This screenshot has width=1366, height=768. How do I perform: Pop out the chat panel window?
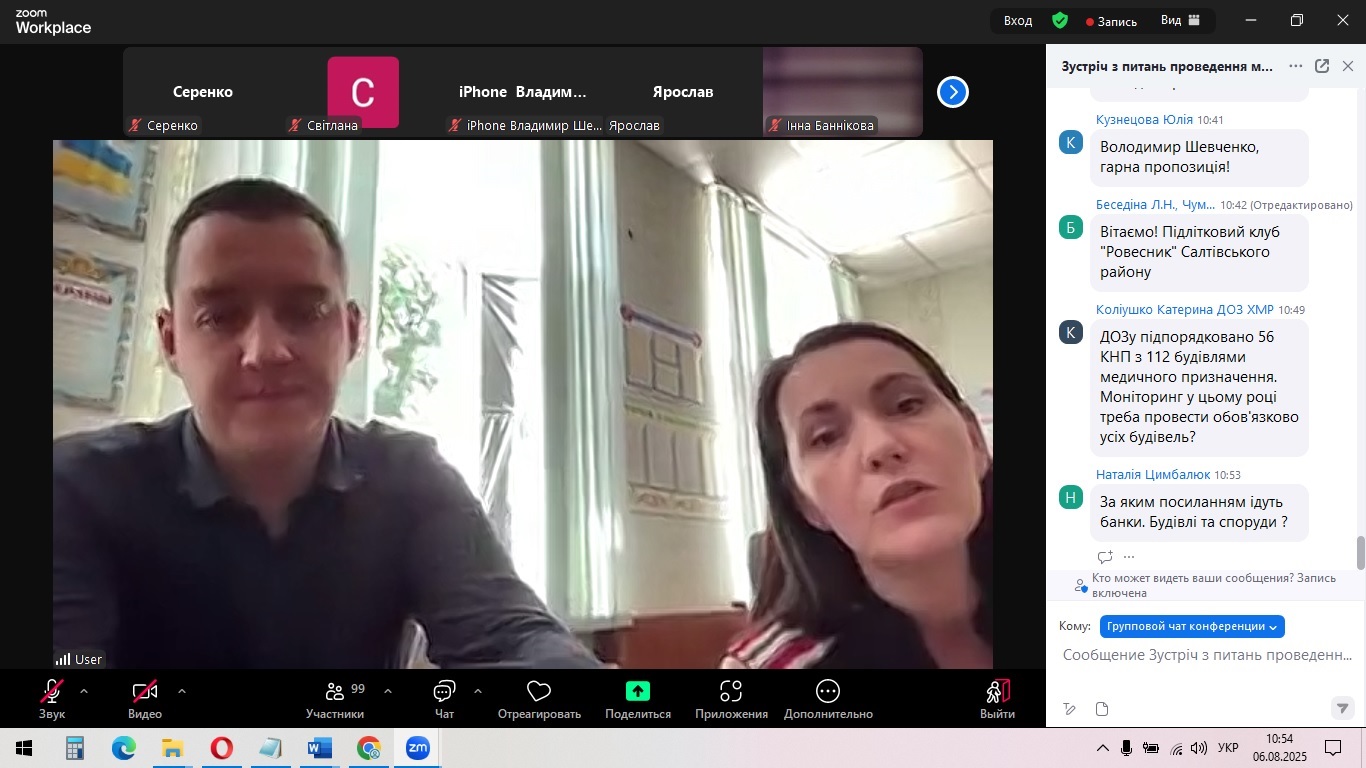[x=1321, y=66]
